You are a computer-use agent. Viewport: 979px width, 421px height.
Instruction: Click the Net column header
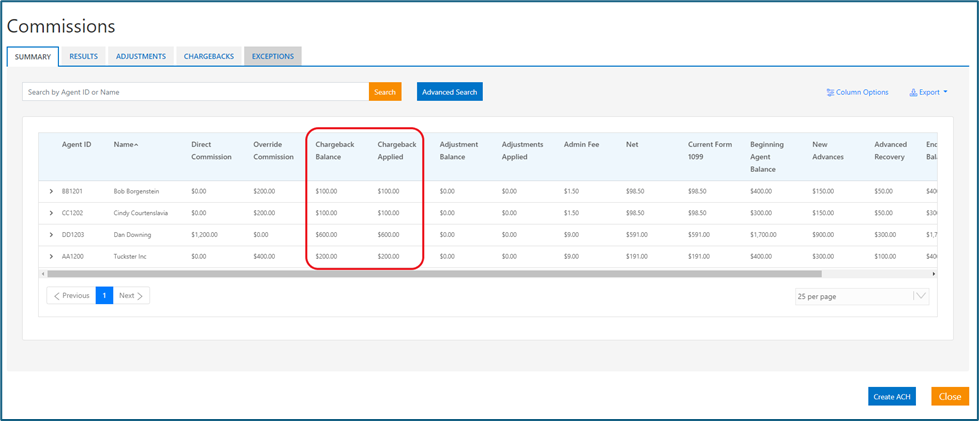point(632,144)
